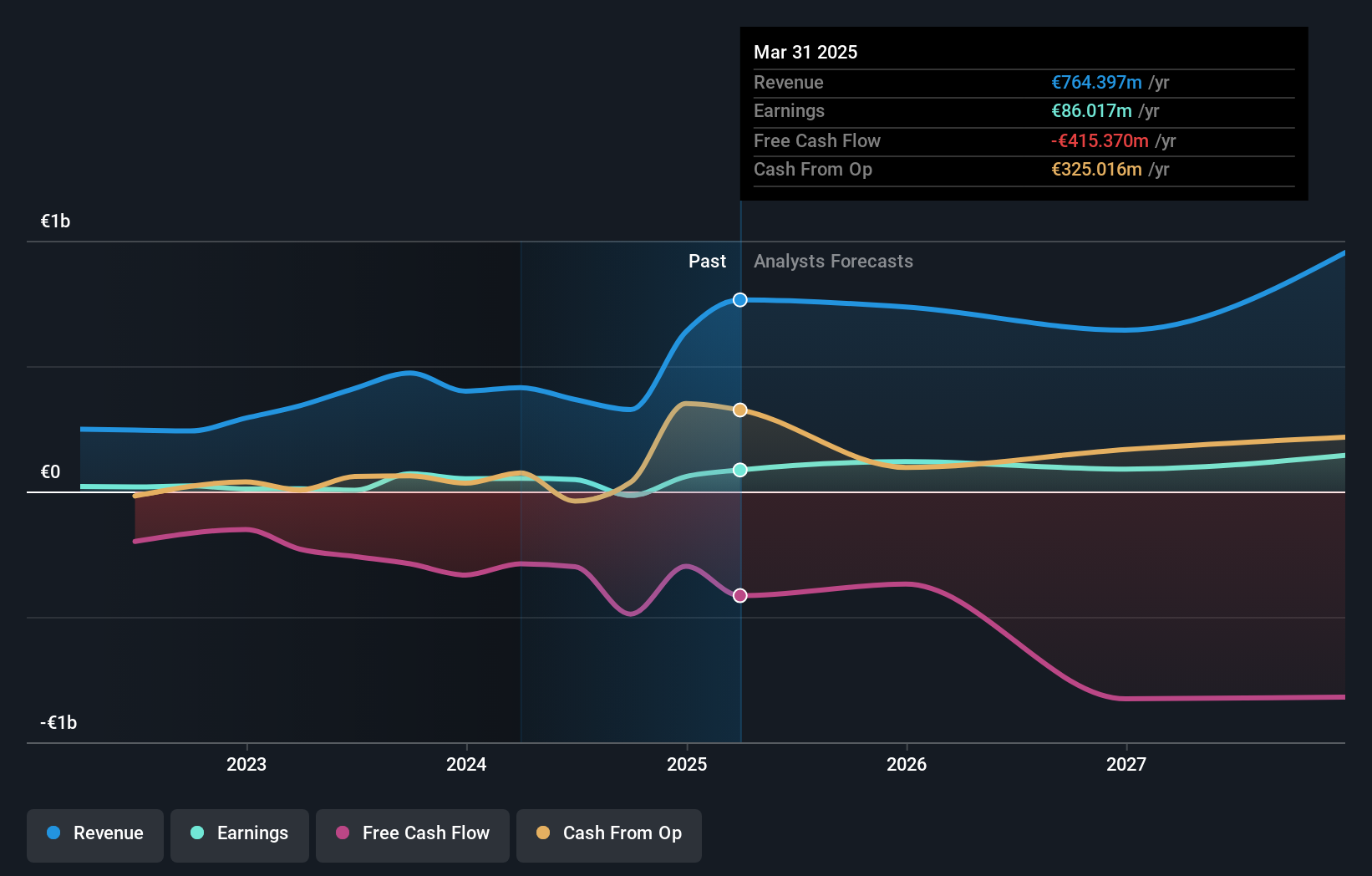Screen dimensions: 1372x876
Task: Click the 'Past' label on chart
Action: [707, 262]
